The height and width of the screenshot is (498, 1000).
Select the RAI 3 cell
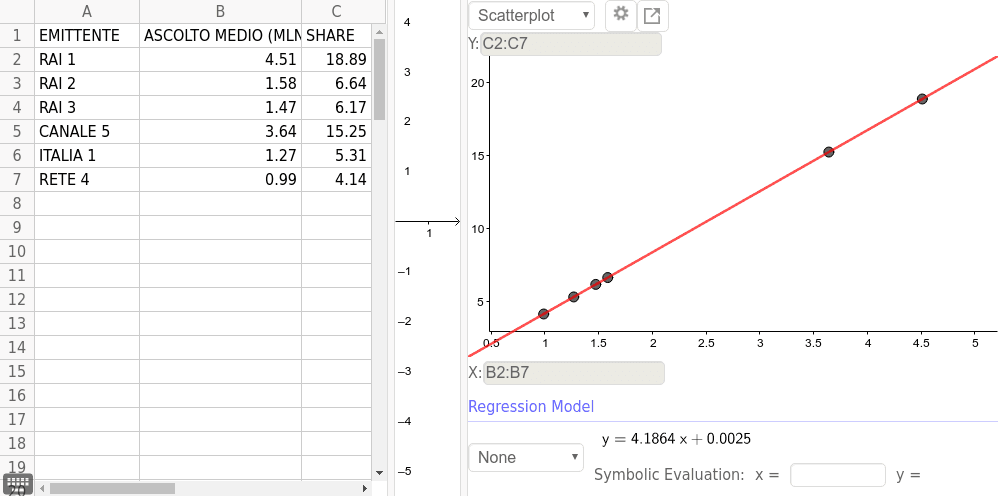[x=87, y=107]
